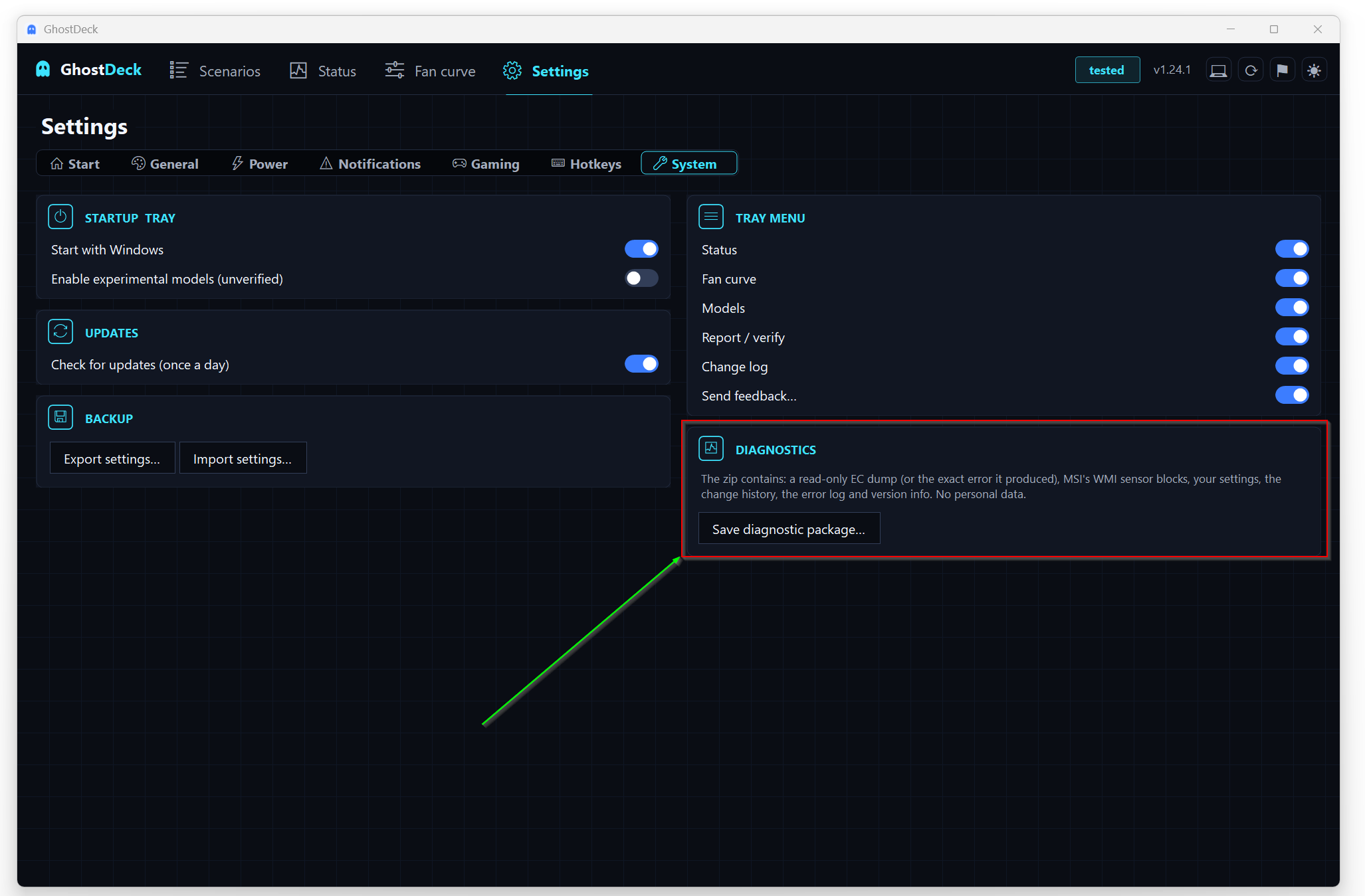Maximize the GhostDeck window
Image resolution: width=1365 pixels, height=896 pixels.
click(x=1274, y=29)
